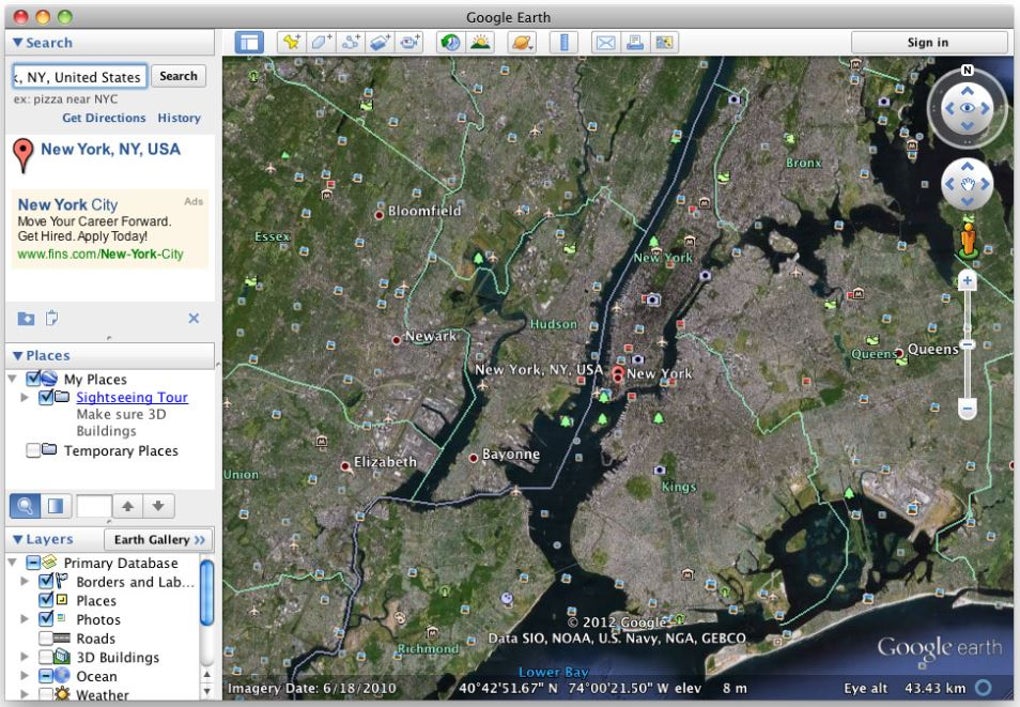
Task: Click the Bloomfield place marker
Action: click(379, 215)
